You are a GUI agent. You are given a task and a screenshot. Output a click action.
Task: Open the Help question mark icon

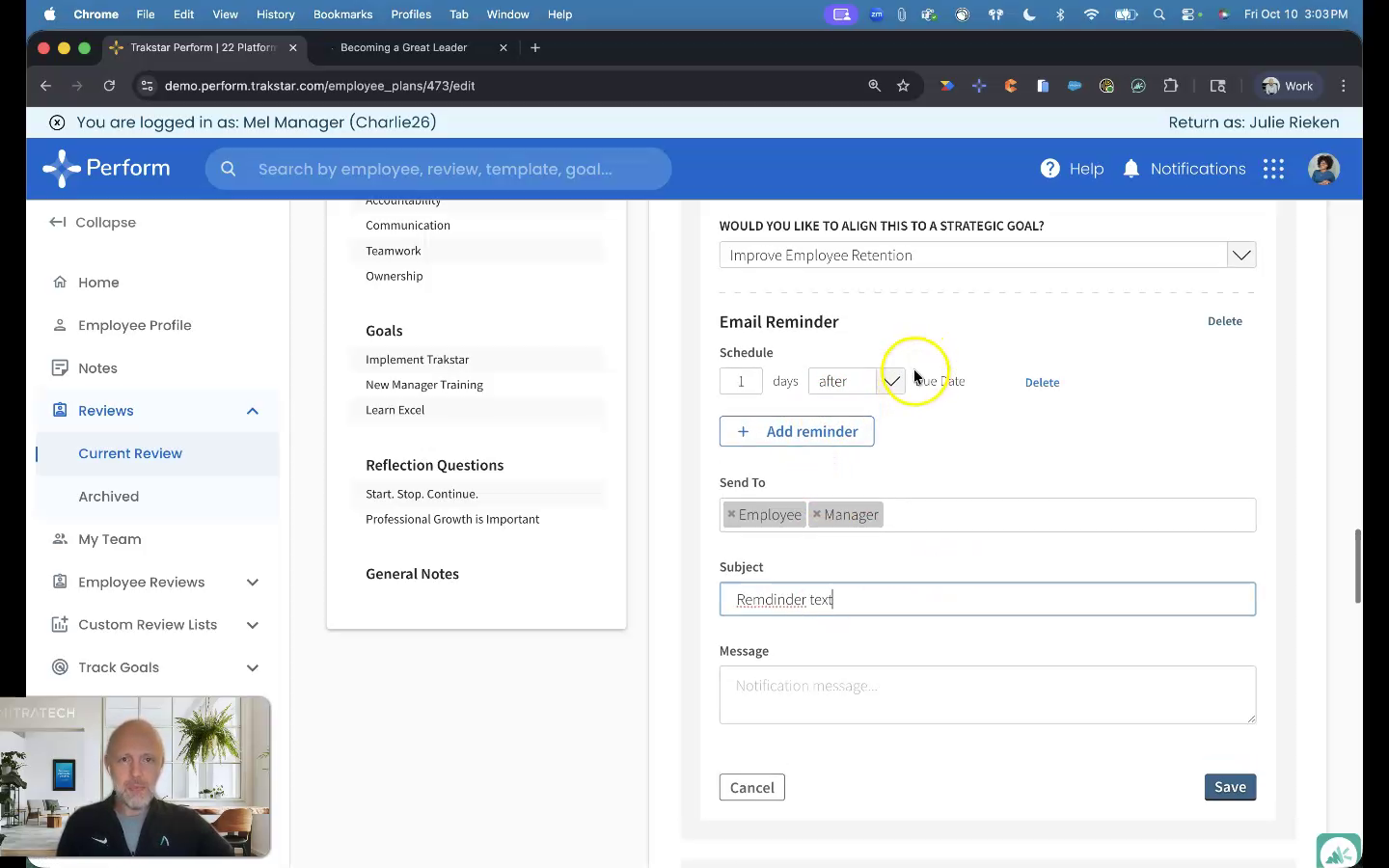[x=1049, y=169]
